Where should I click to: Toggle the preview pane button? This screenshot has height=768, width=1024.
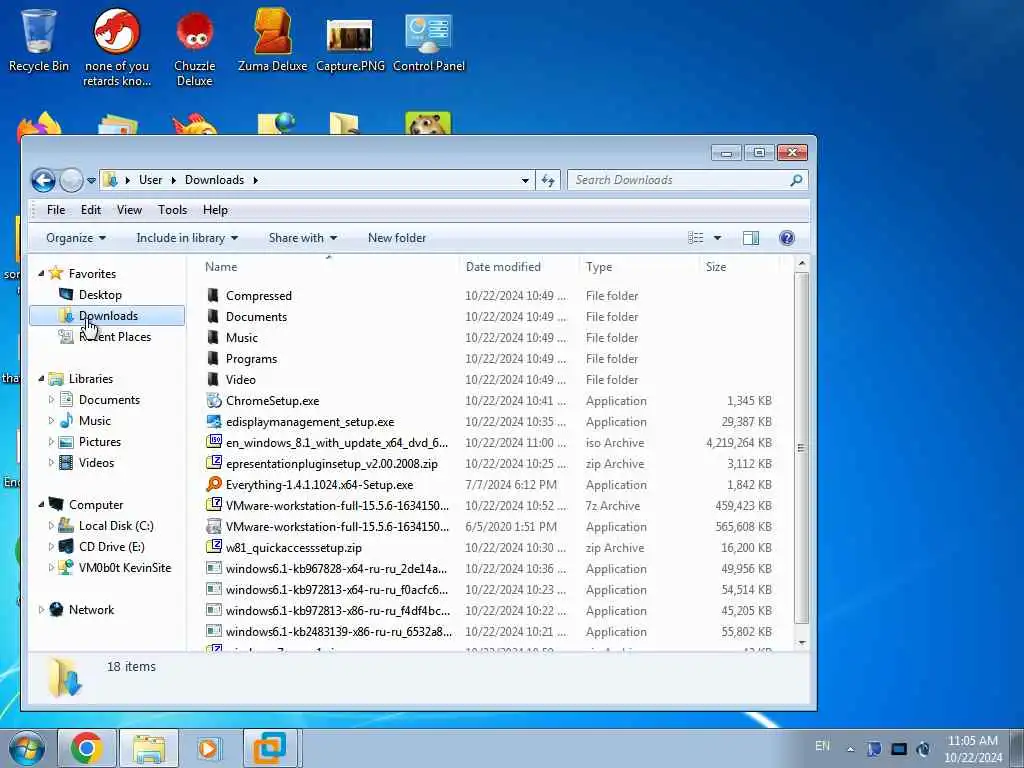click(x=750, y=238)
